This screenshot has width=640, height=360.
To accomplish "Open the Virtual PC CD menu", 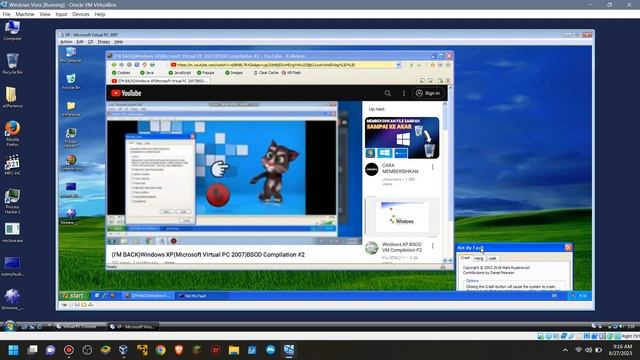I will (x=91, y=42).
